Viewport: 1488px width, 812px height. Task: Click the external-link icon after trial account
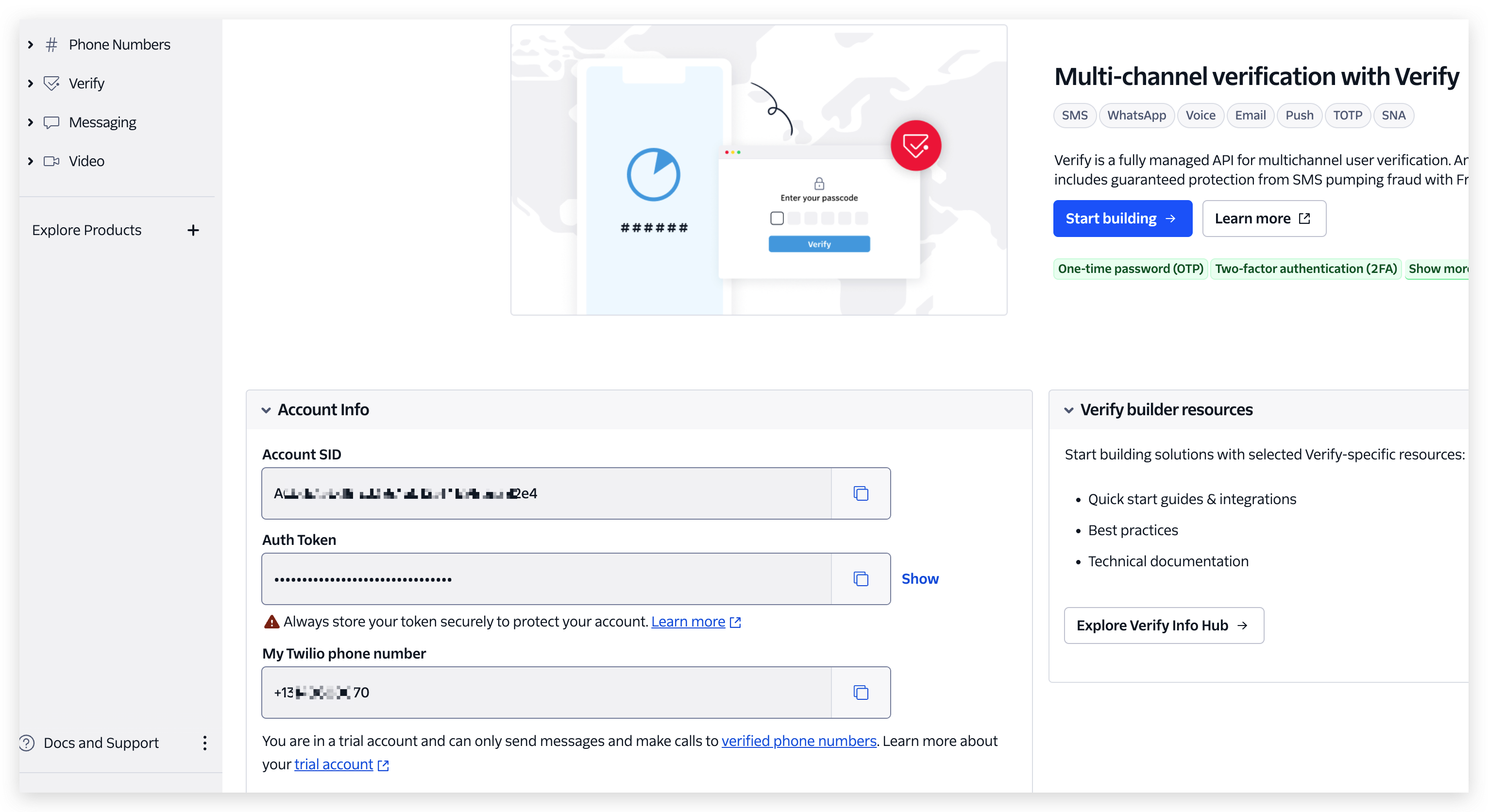(383, 765)
